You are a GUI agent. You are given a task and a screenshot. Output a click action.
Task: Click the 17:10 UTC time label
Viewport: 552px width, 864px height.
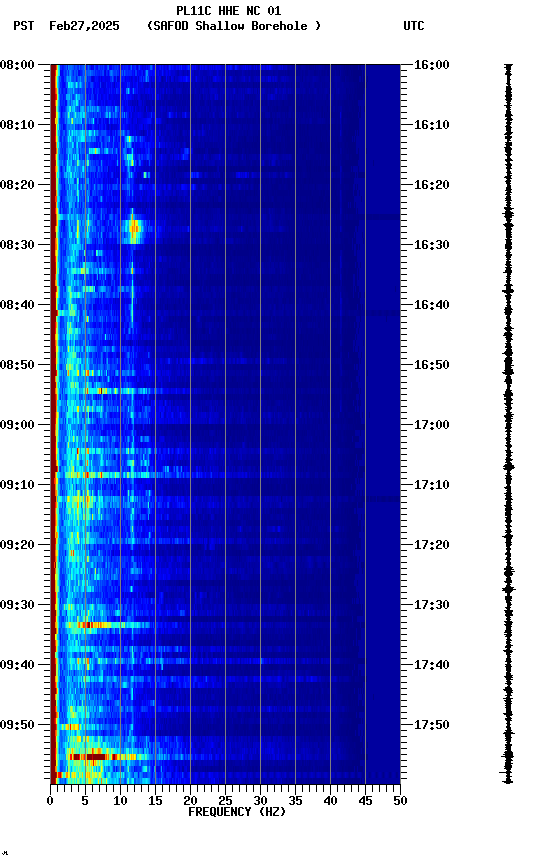coord(432,485)
